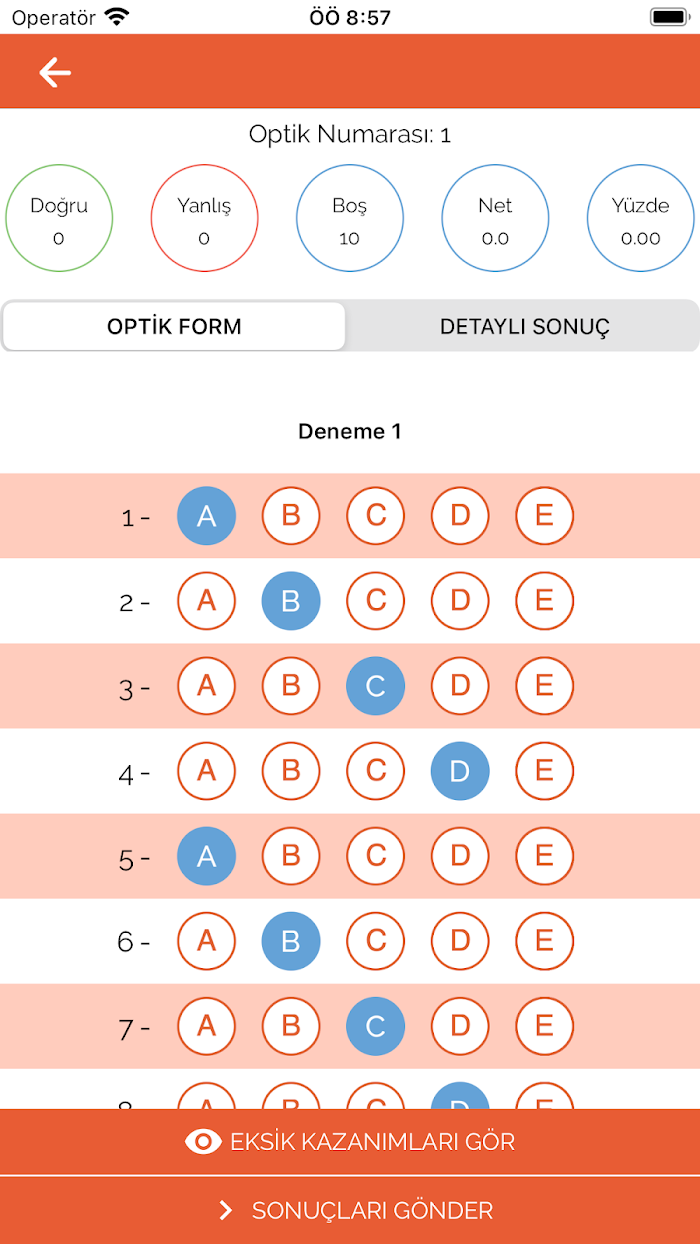Viewport: 700px width, 1244px height.
Task: Tap the battery icon in status bar
Action: 668,17
